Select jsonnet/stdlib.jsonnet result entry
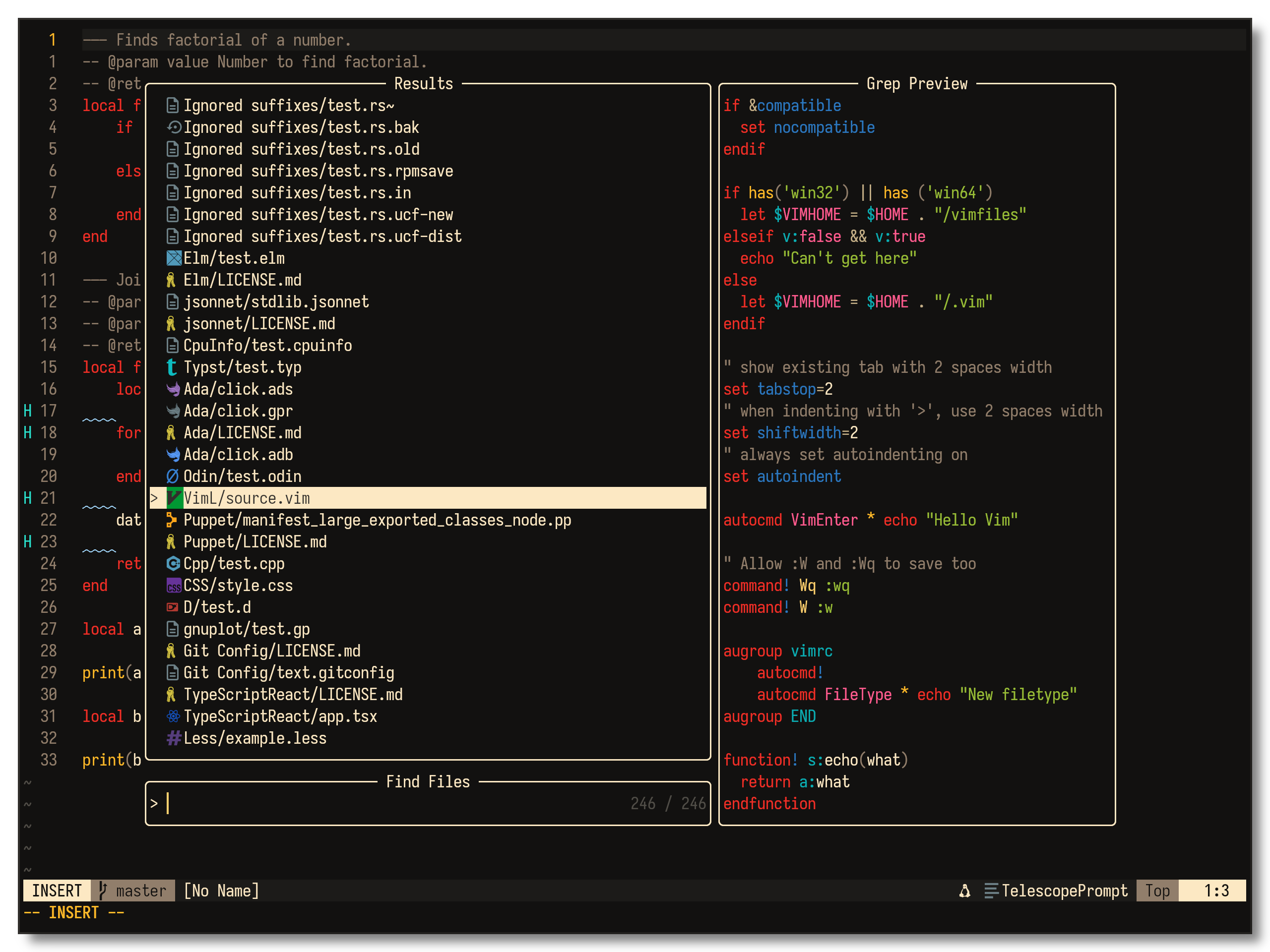This screenshot has height=952, width=1270. tap(276, 302)
